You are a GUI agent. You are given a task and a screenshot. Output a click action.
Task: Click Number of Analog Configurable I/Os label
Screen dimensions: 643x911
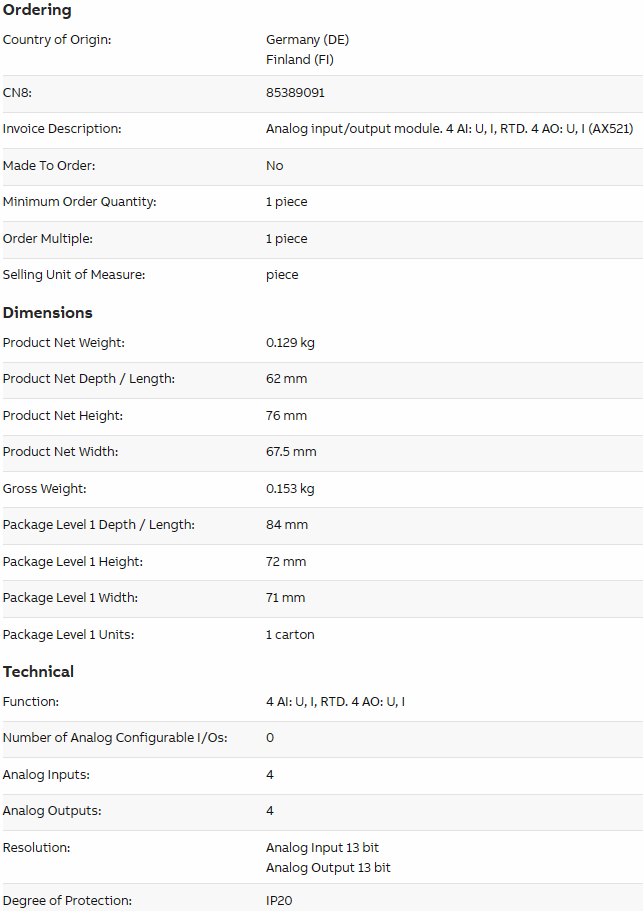point(115,738)
